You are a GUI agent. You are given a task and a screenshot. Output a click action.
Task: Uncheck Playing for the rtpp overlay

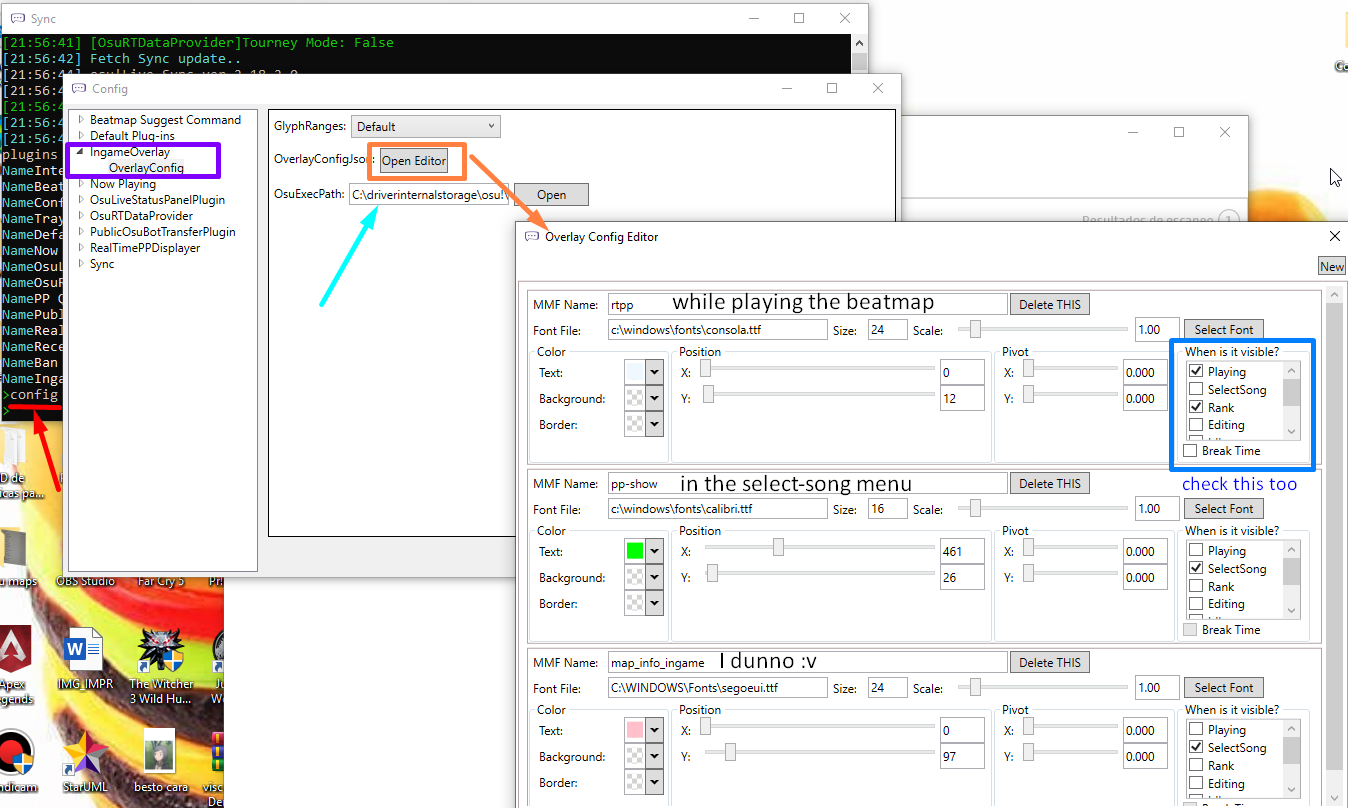pos(1196,371)
